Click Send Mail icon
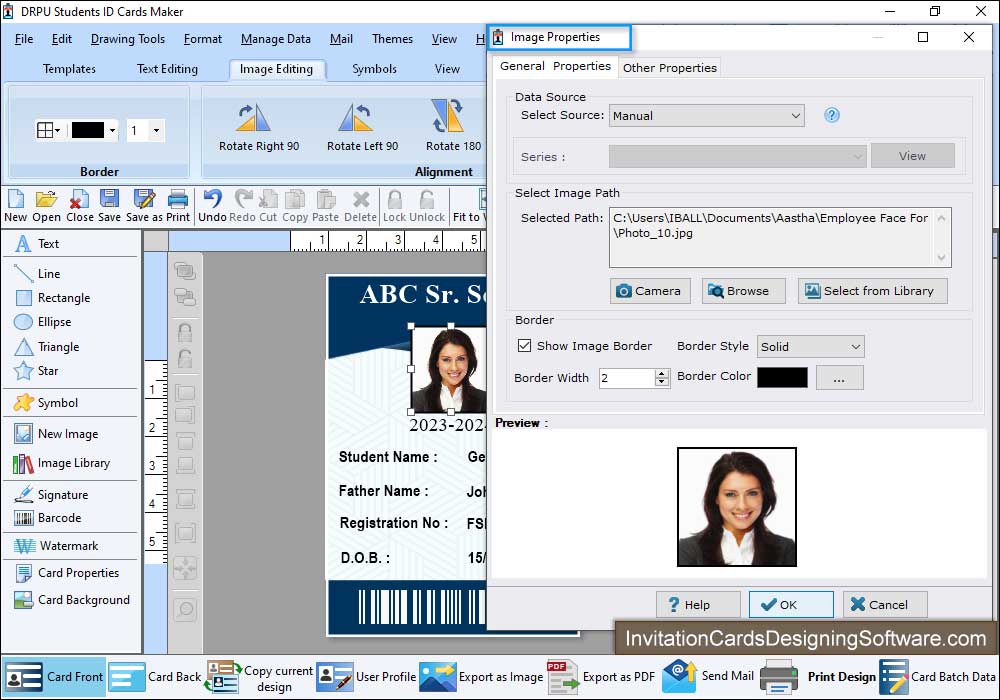Image resolution: width=1000 pixels, height=700 pixels. click(x=679, y=676)
